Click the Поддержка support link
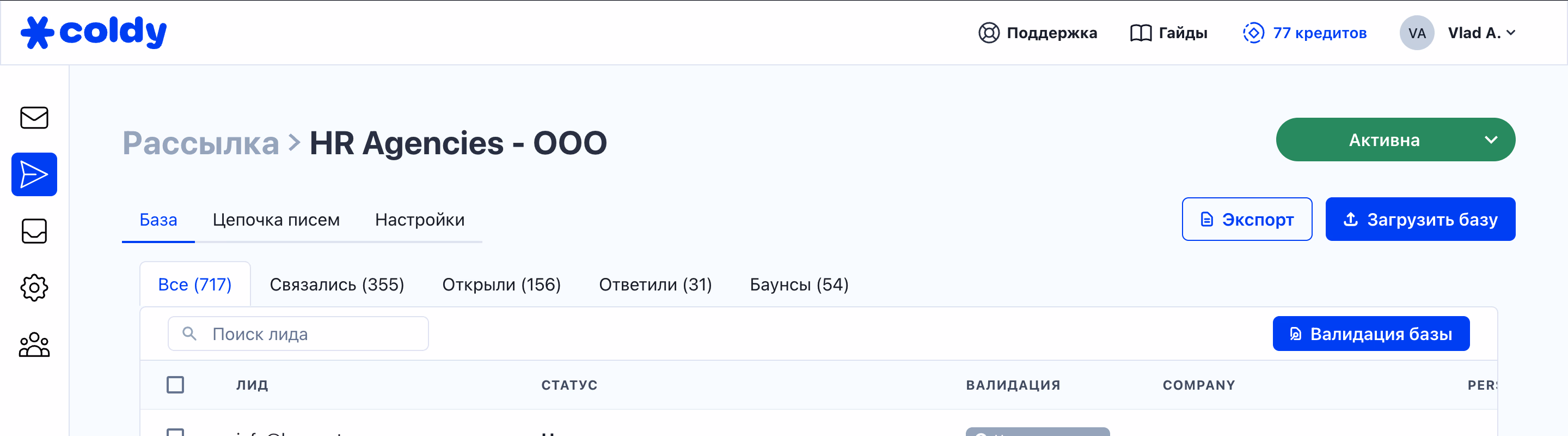This screenshot has width=1568, height=436. point(1037,33)
